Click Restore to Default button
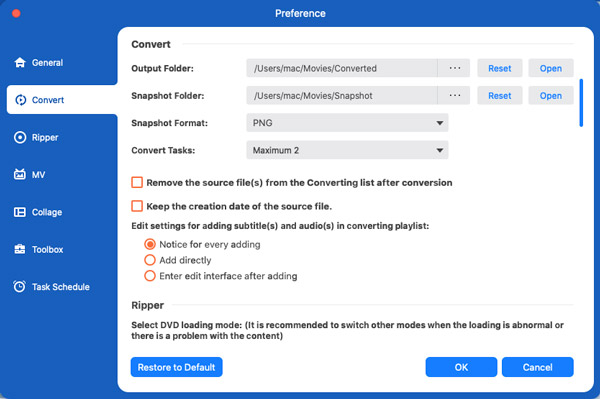The image size is (600, 399). pyautogui.click(x=176, y=367)
